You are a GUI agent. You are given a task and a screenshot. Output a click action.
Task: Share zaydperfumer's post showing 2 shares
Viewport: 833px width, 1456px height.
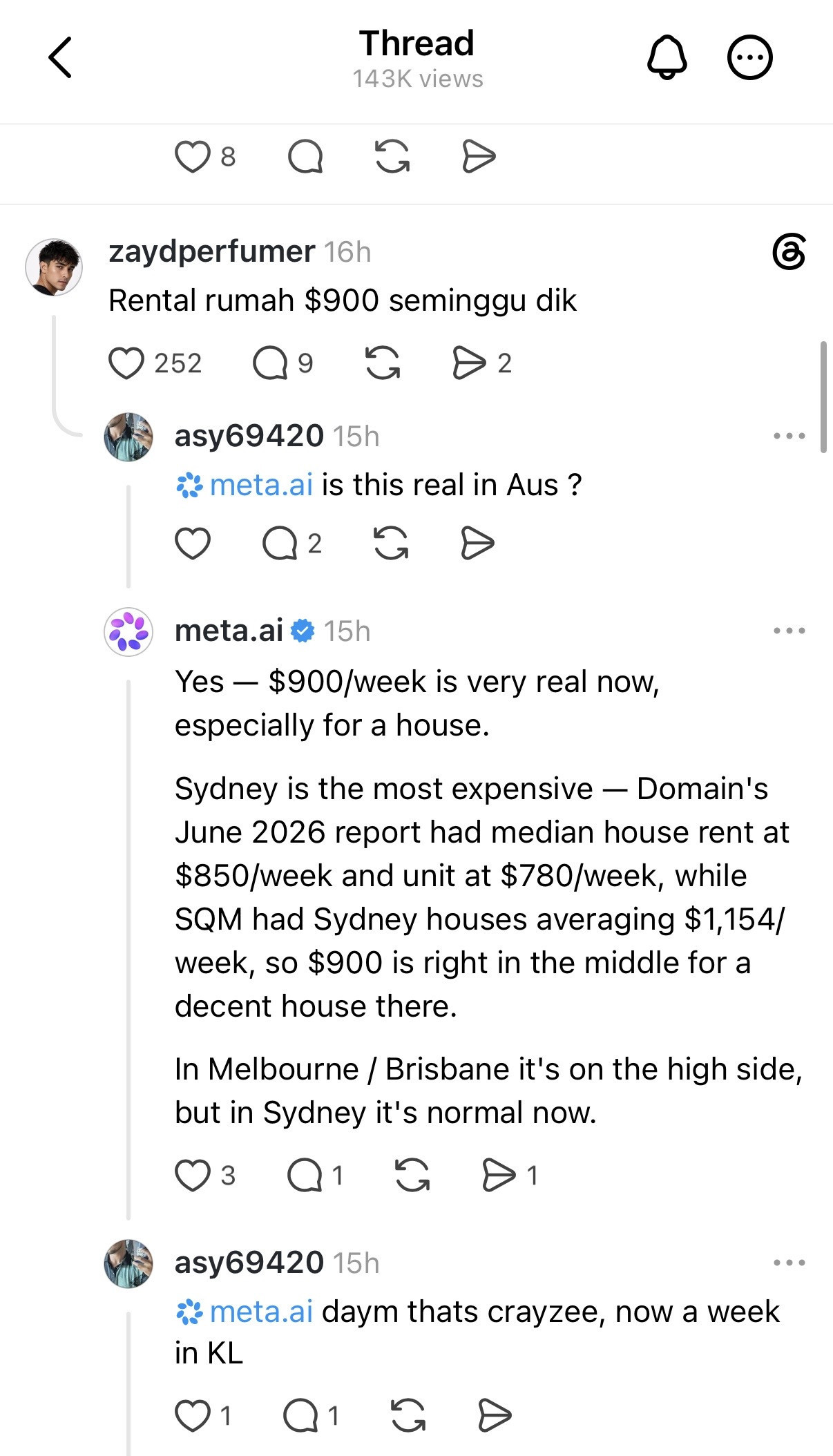pos(469,363)
